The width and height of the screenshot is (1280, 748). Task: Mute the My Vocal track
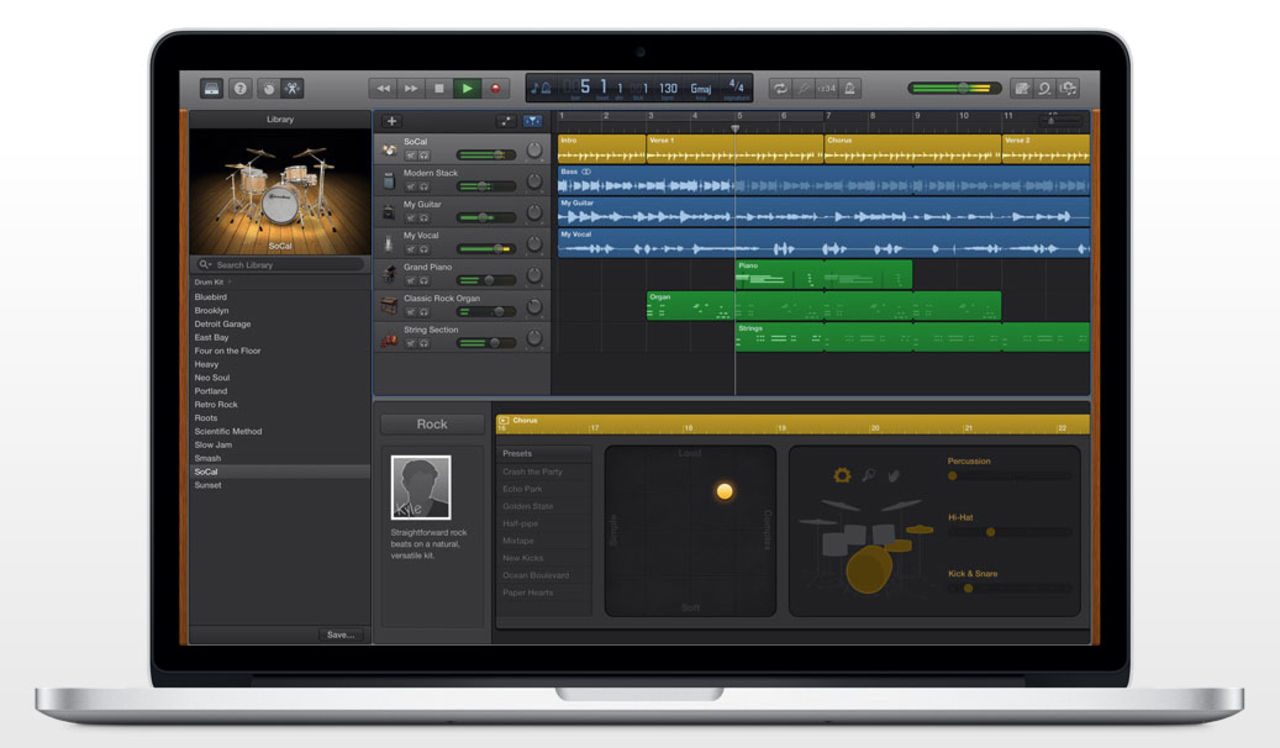(x=411, y=249)
